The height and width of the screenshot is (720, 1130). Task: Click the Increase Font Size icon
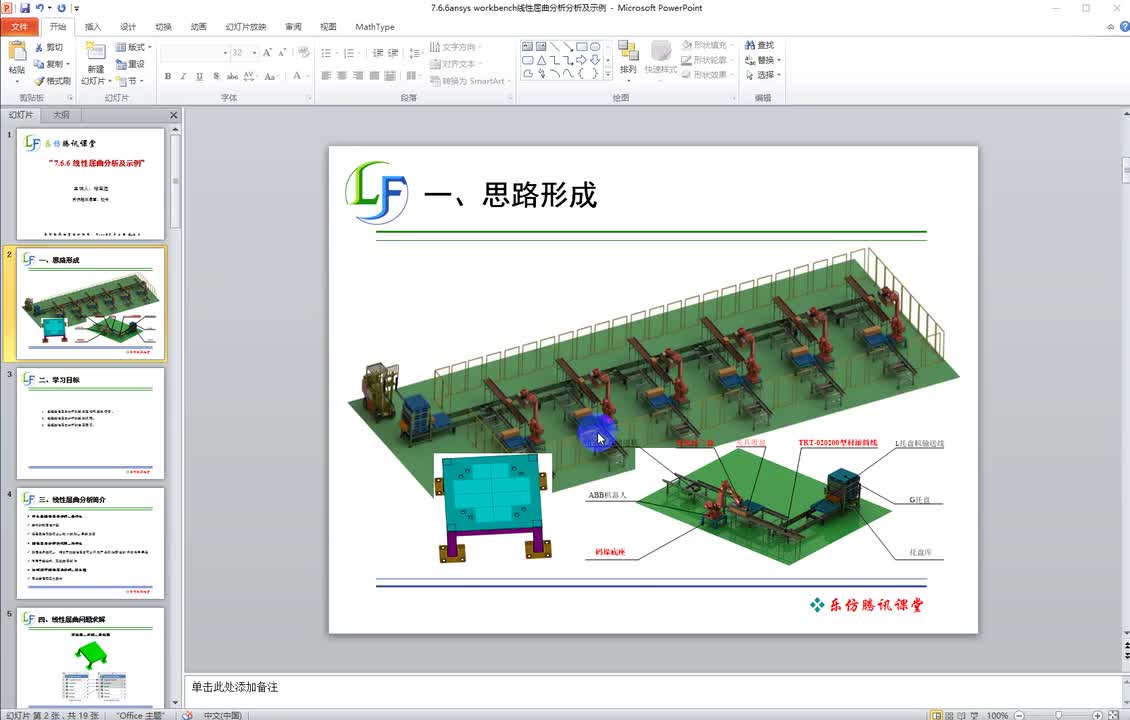pos(267,53)
